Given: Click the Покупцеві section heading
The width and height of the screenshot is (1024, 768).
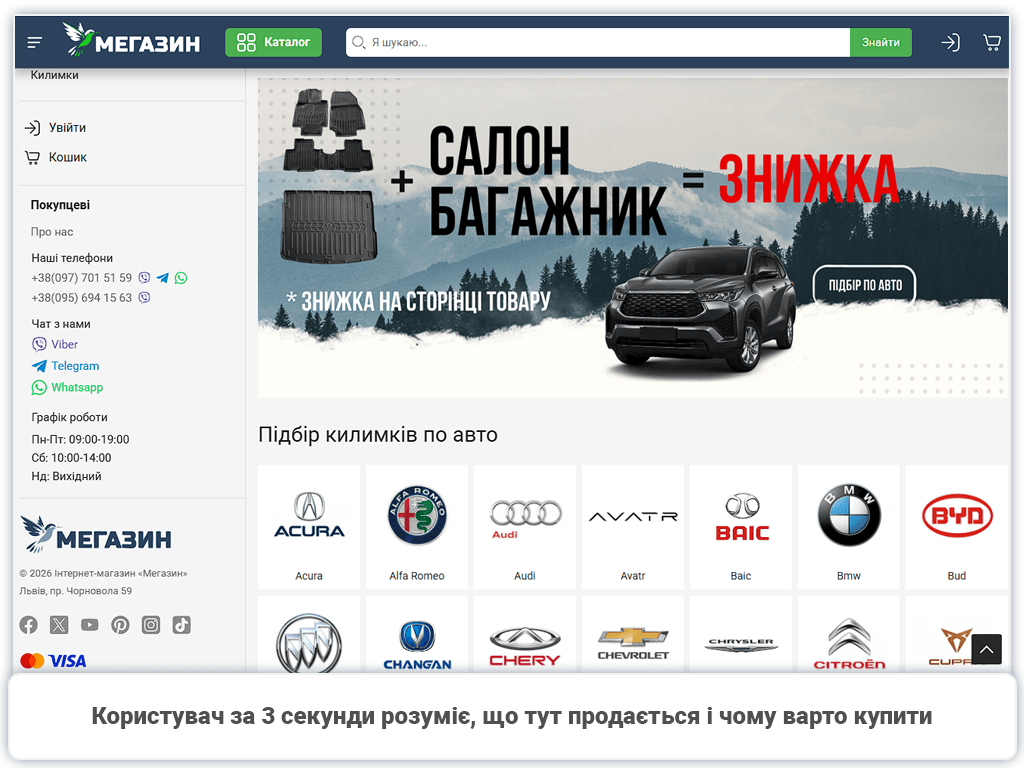Looking at the screenshot, I should (60, 205).
